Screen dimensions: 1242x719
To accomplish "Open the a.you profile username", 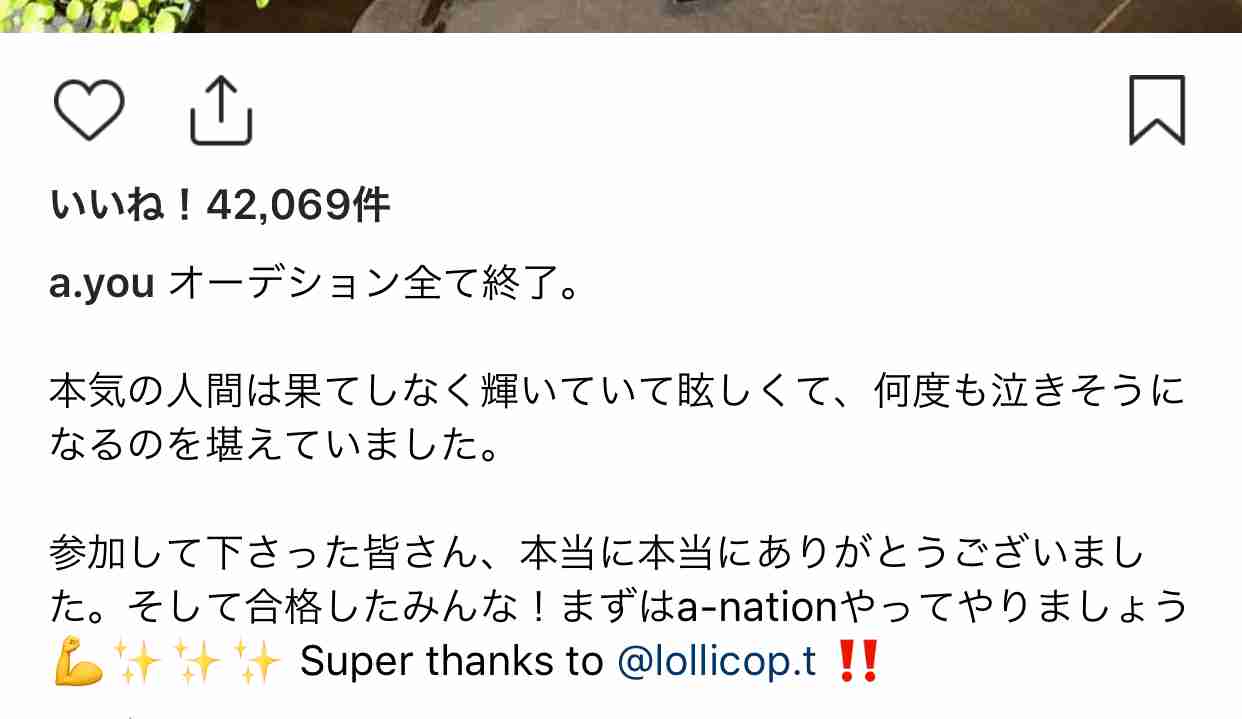I will tap(102, 285).
